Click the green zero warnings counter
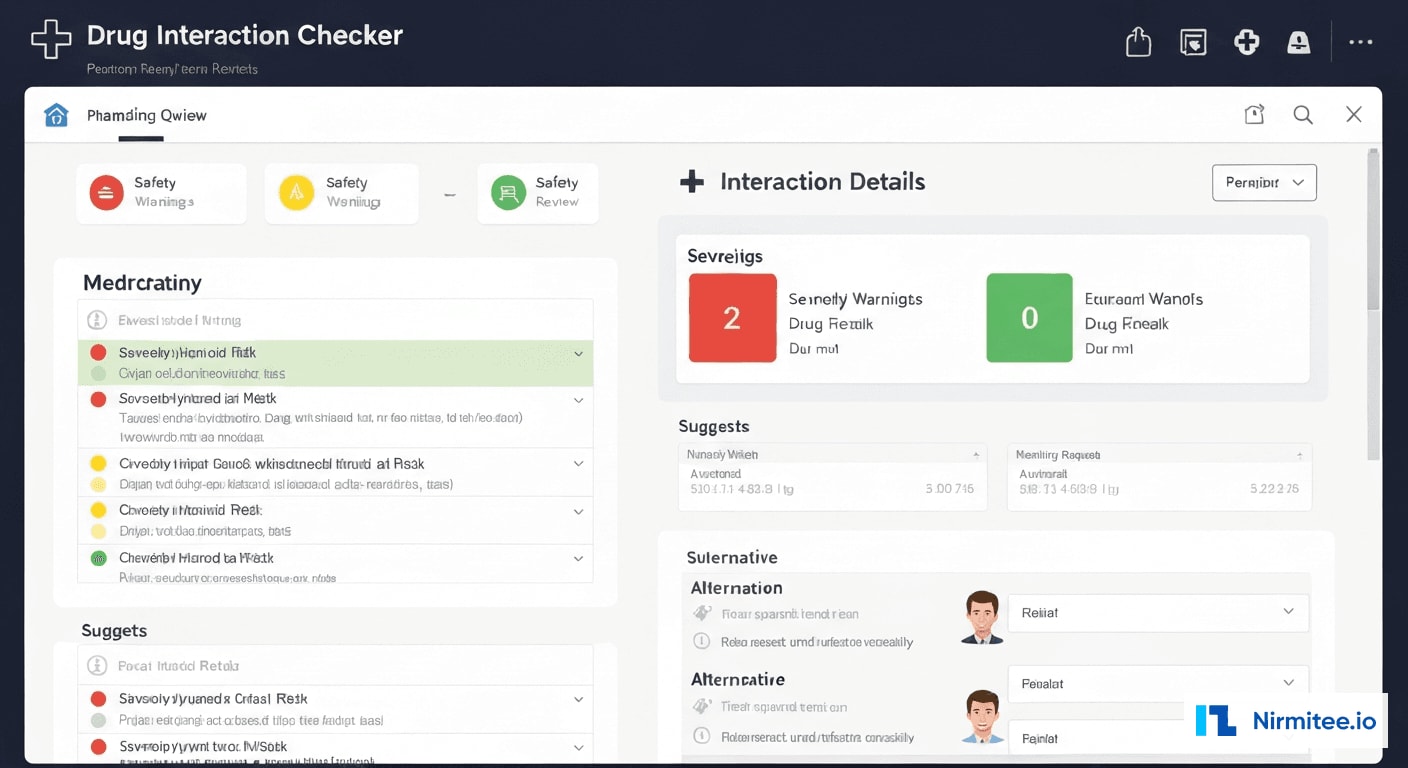This screenshot has width=1408, height=768. [x=1029, y=317]
